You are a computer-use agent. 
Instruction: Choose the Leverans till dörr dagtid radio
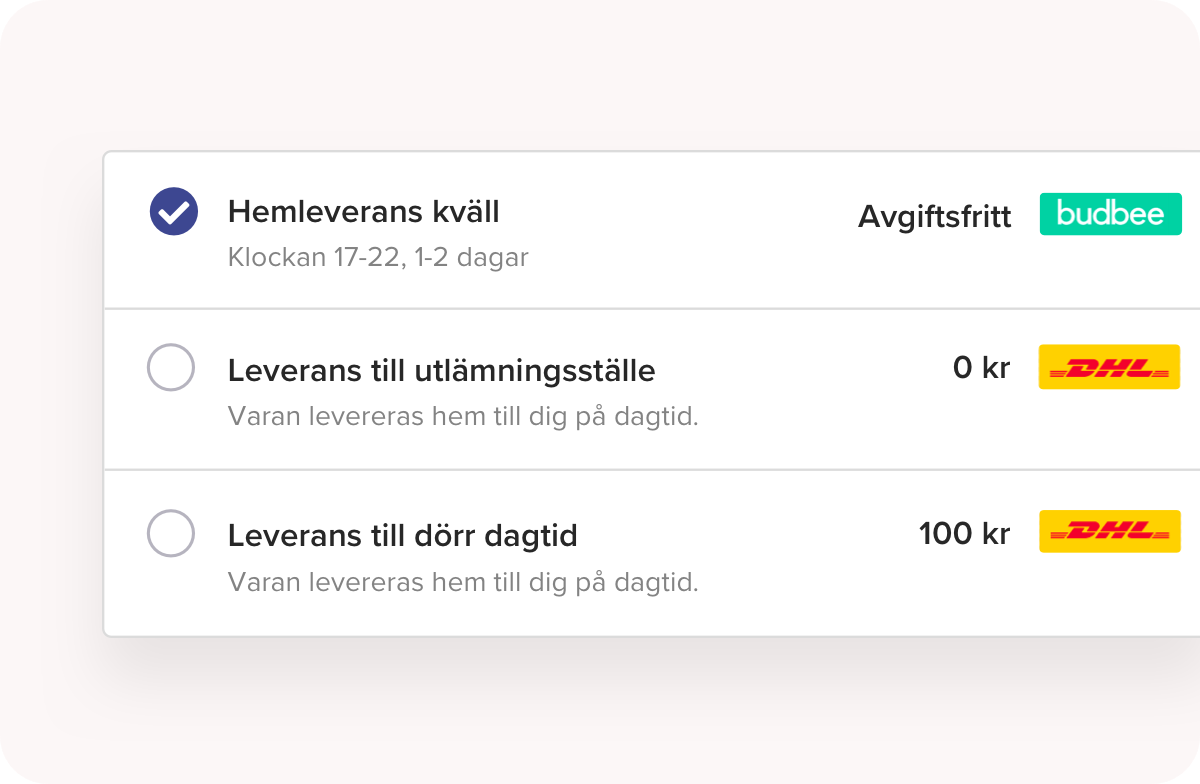(171, 533)
